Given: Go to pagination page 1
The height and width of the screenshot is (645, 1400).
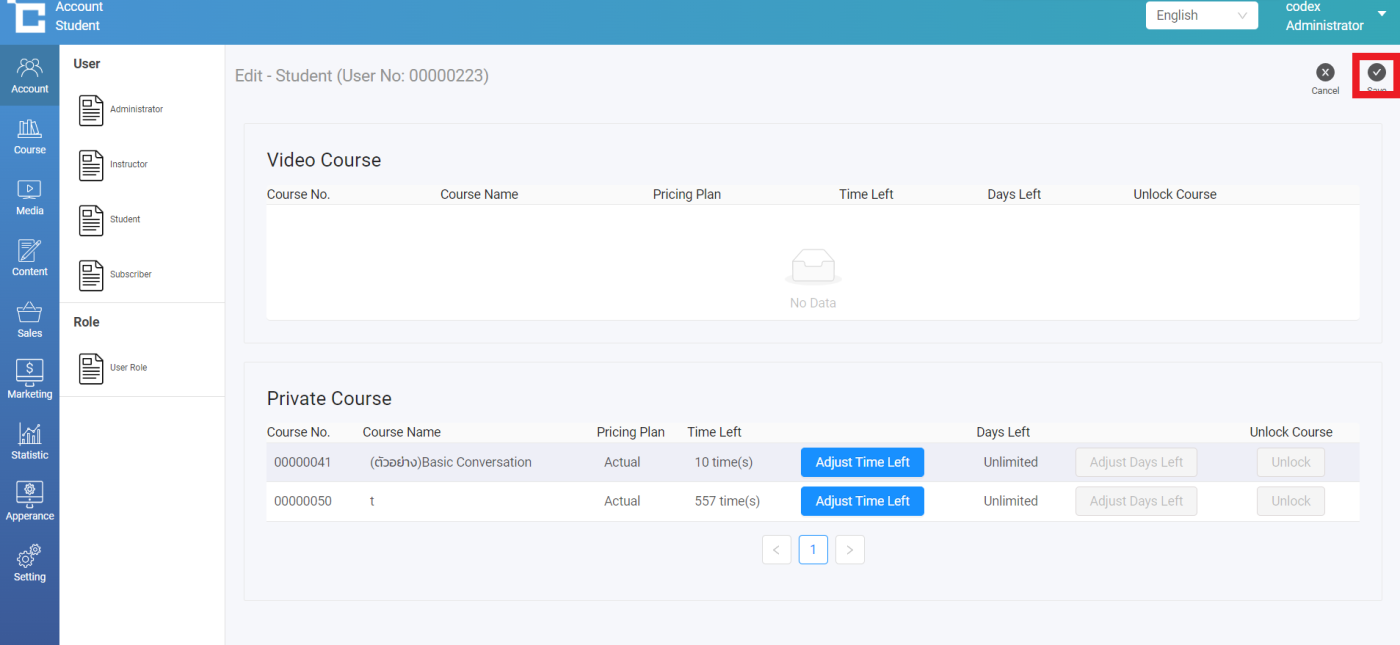Looking at the screenshot, I should coord(813,550).
